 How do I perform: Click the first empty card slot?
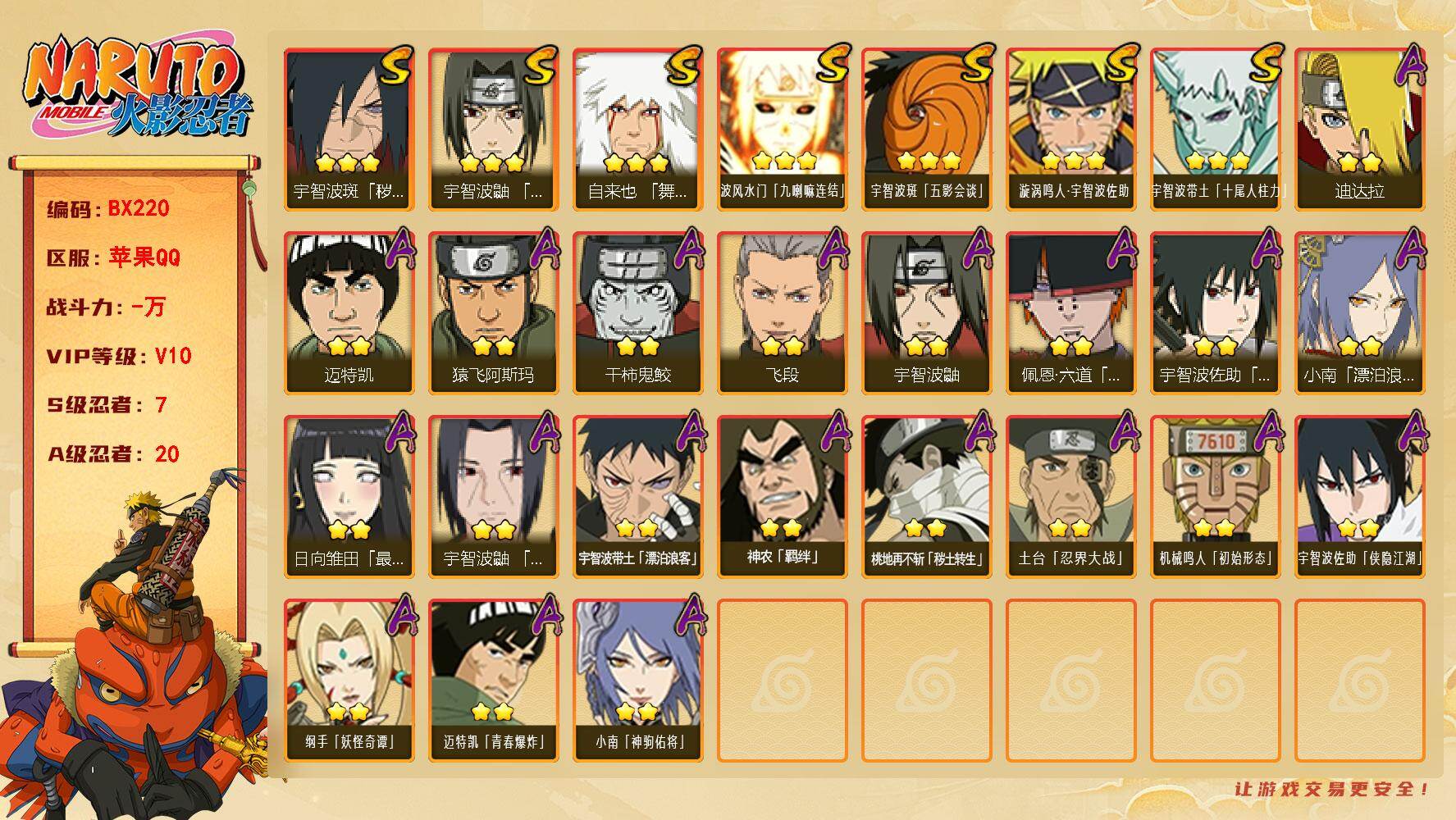(x=782, y=680)
